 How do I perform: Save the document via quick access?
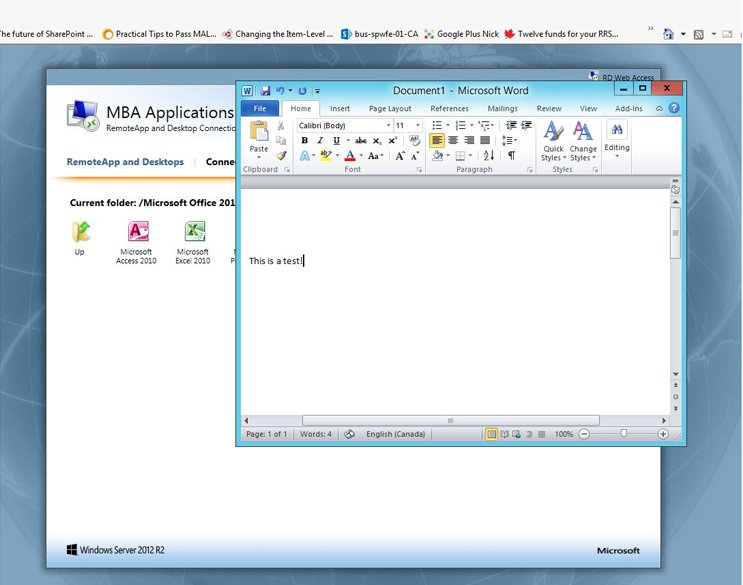tap(265, 90)
